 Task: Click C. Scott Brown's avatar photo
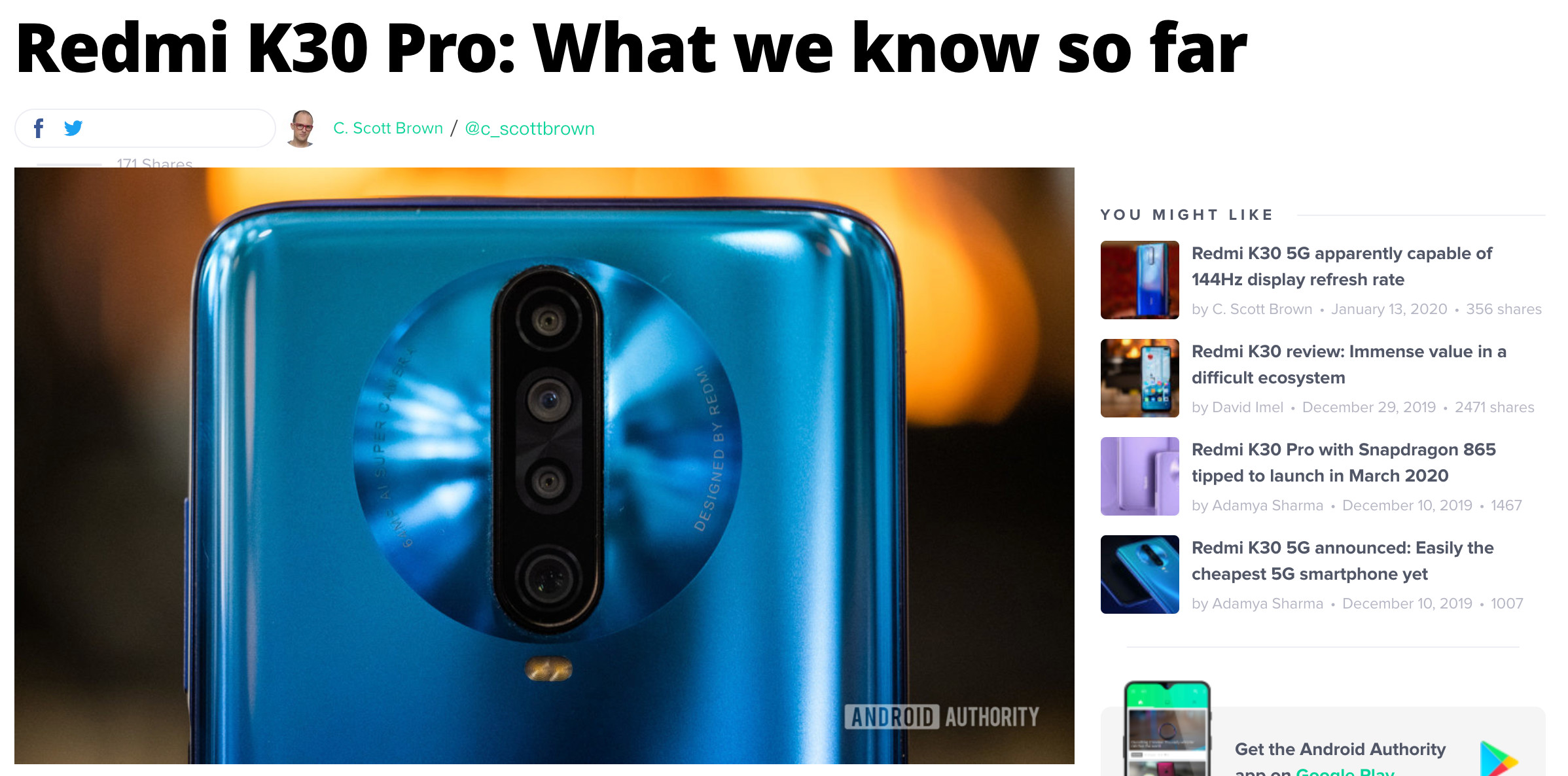(302, 128)
